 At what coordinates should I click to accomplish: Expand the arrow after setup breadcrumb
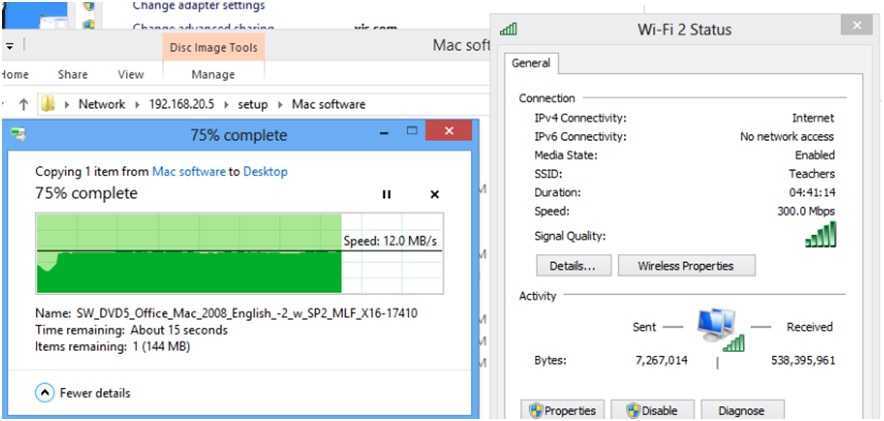pos(280,105)
